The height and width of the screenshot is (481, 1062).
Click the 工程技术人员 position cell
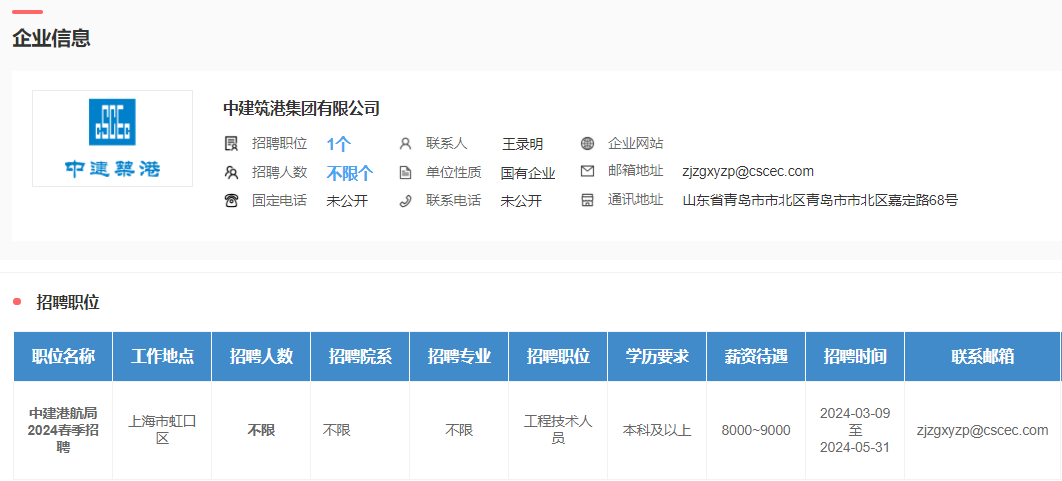(558, 430)
